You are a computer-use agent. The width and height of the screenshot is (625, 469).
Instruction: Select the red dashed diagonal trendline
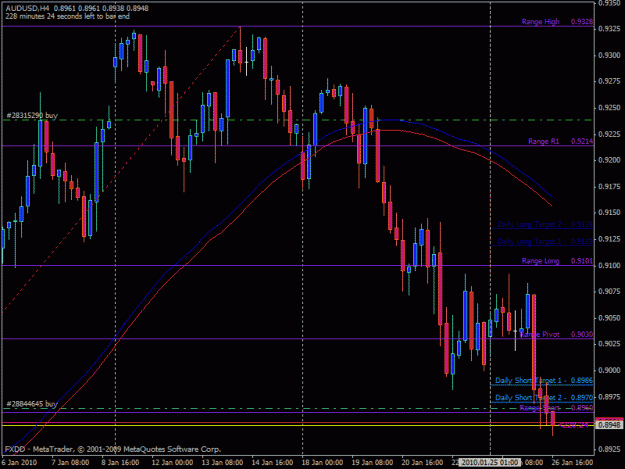pyautogui.click(x=122, y=167)
